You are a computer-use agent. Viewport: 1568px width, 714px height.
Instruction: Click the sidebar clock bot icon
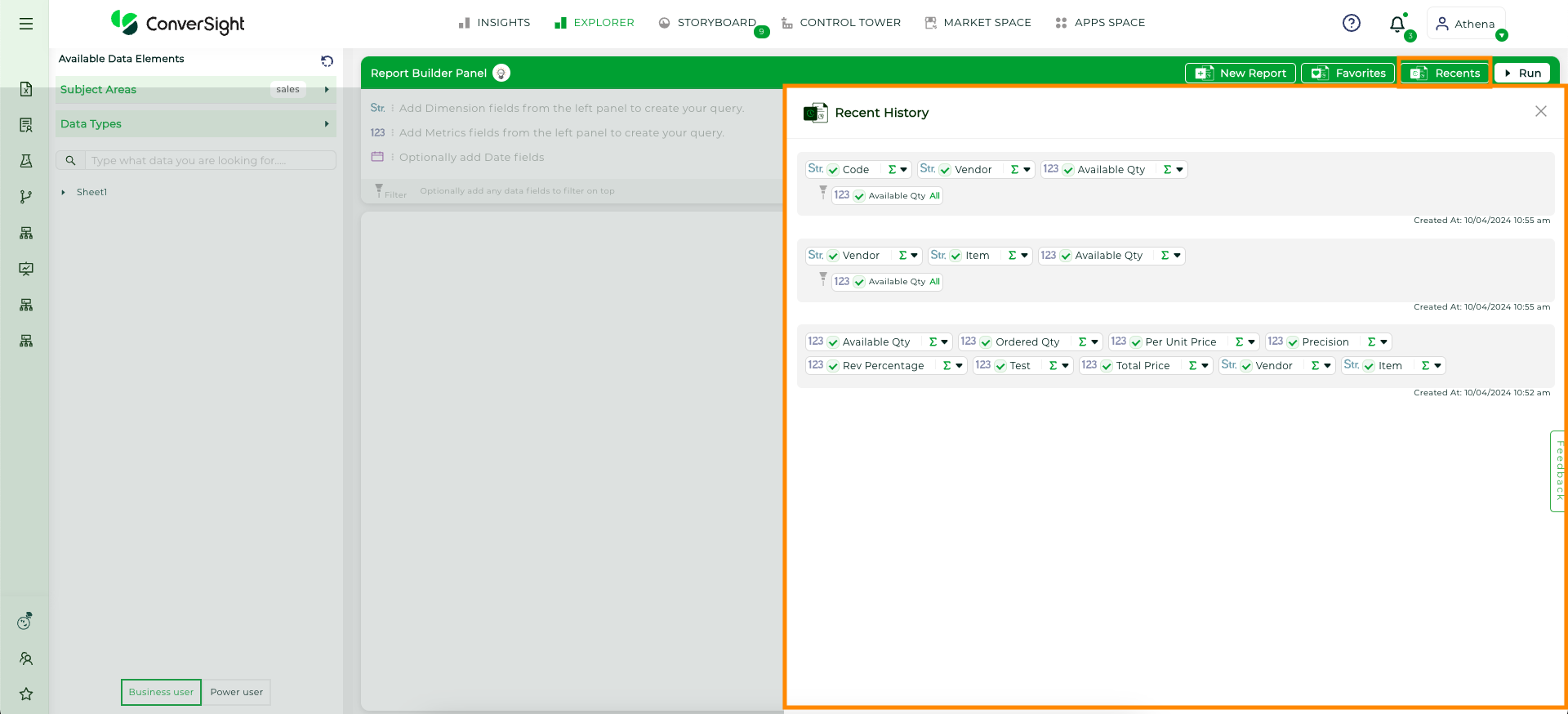point(25,621)
